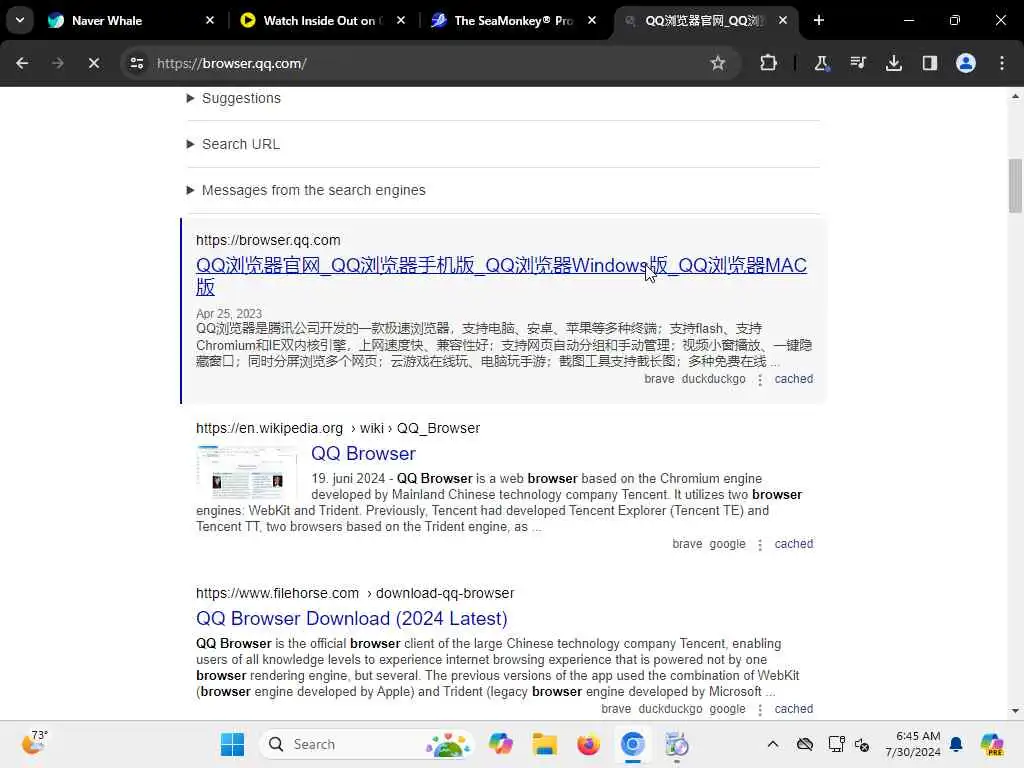1024x768 pixels.
Task: Open a new tab with plus button
Action: 818,20
